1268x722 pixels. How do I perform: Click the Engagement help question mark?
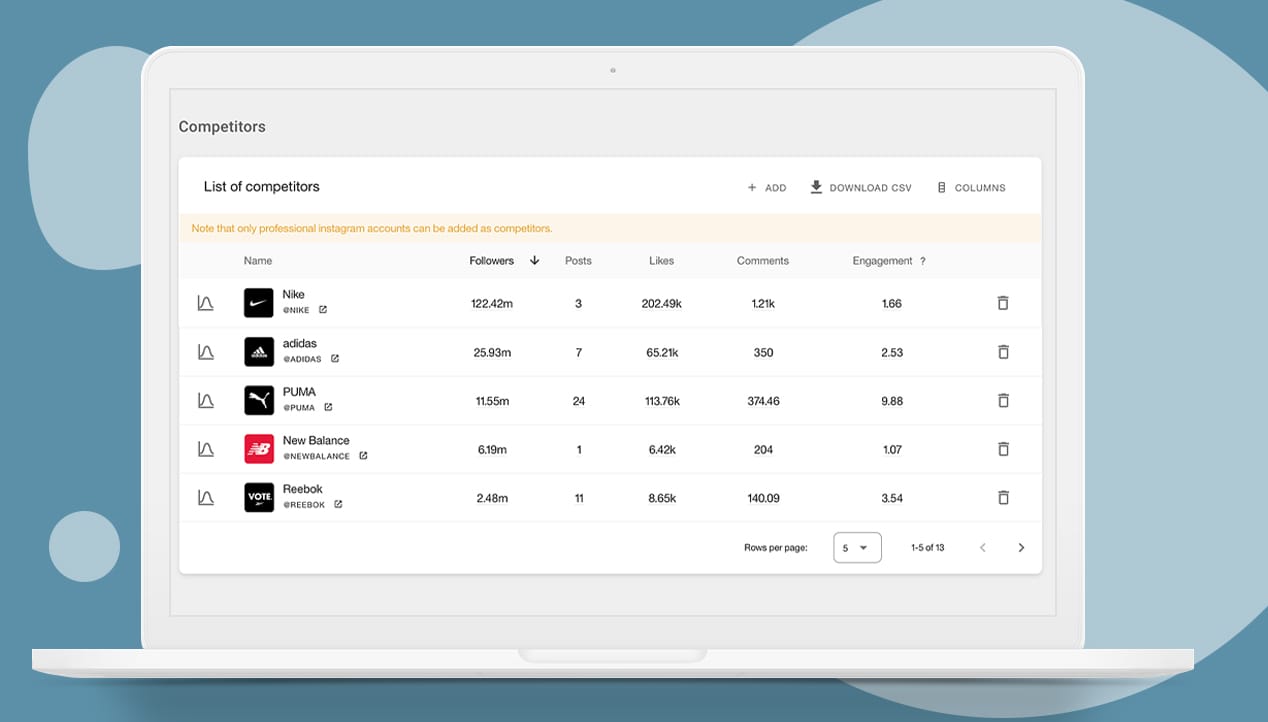pyautogui.click(x=922, y=261)
